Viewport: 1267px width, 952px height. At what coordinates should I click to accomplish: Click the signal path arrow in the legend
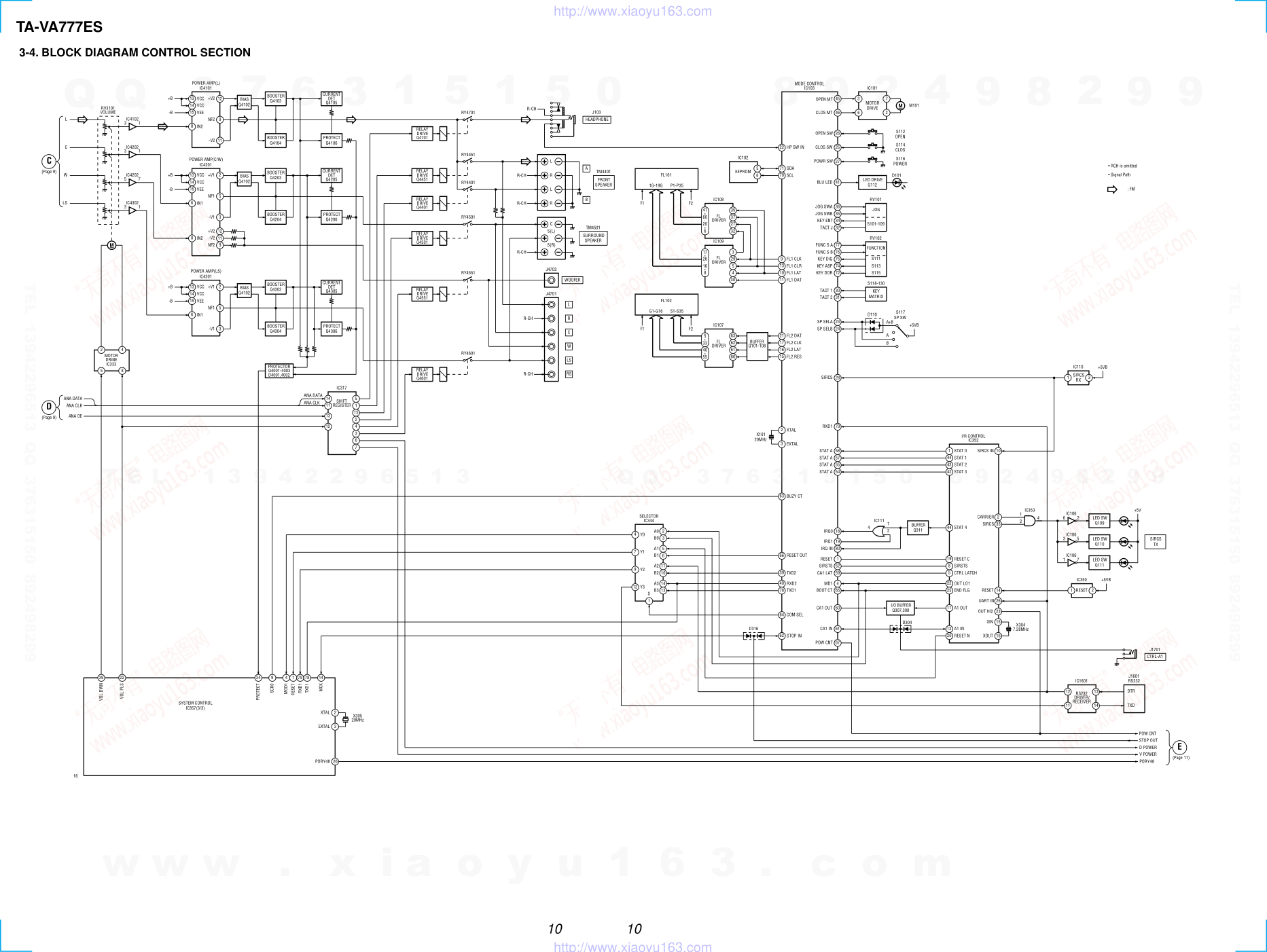(x=1112, y=189)
